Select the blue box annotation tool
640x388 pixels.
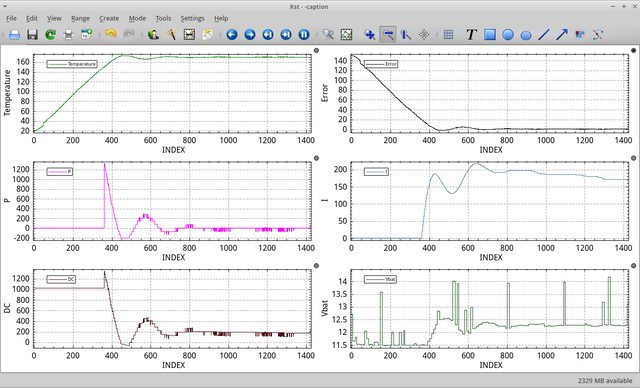pos(490,35)
